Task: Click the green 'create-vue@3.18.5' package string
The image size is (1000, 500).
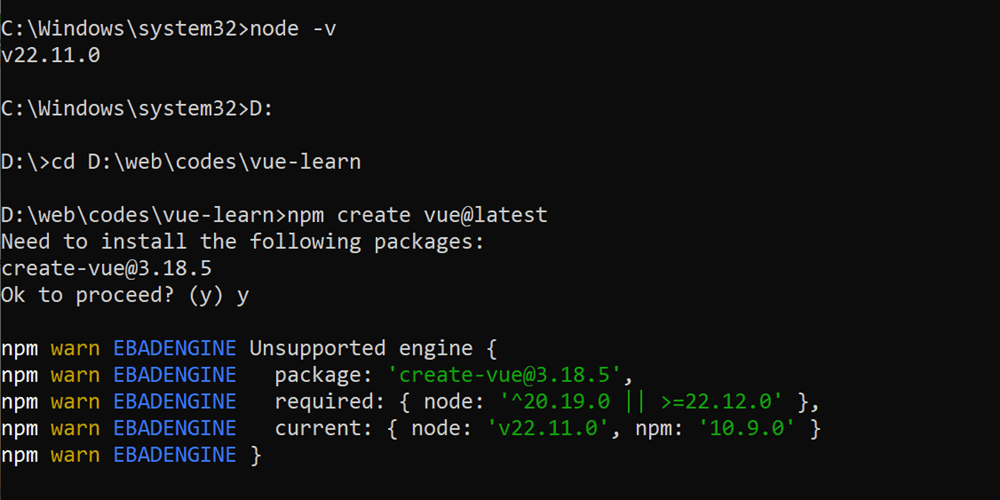Action: tap(509, 375)
